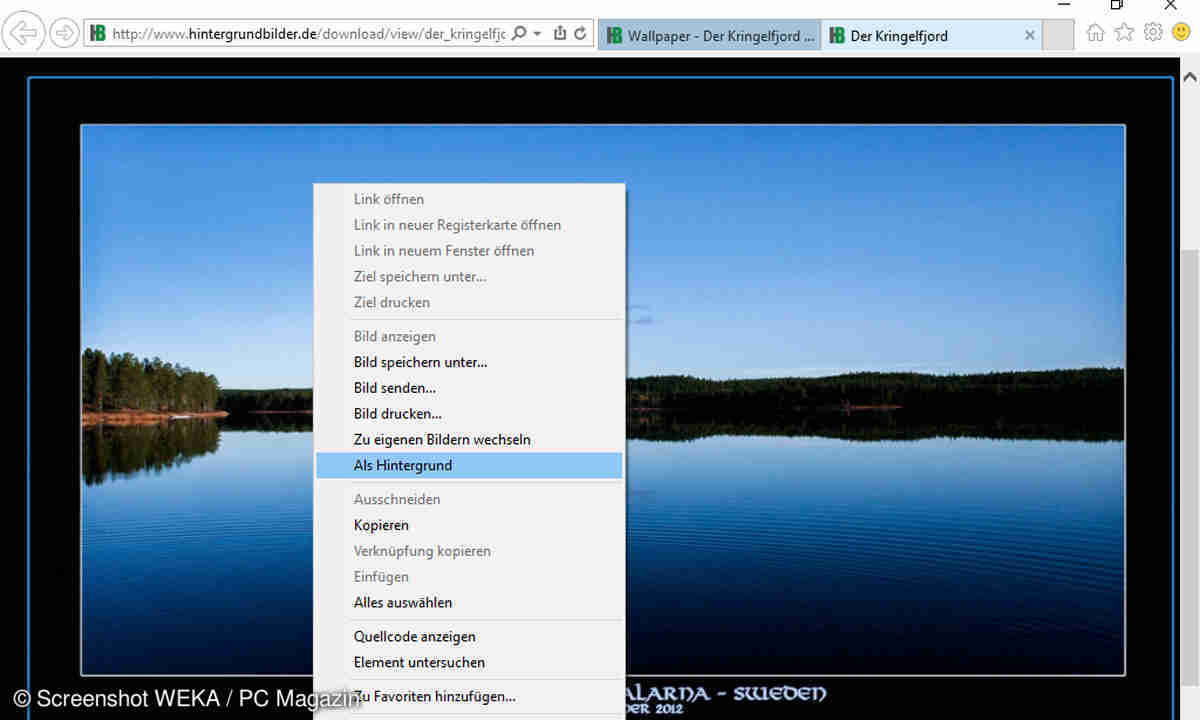Viewport: 1200px width, 720px height.
Task: Choose 'Bild speichern unter...' from context menu
Action: tap(420, 362)
